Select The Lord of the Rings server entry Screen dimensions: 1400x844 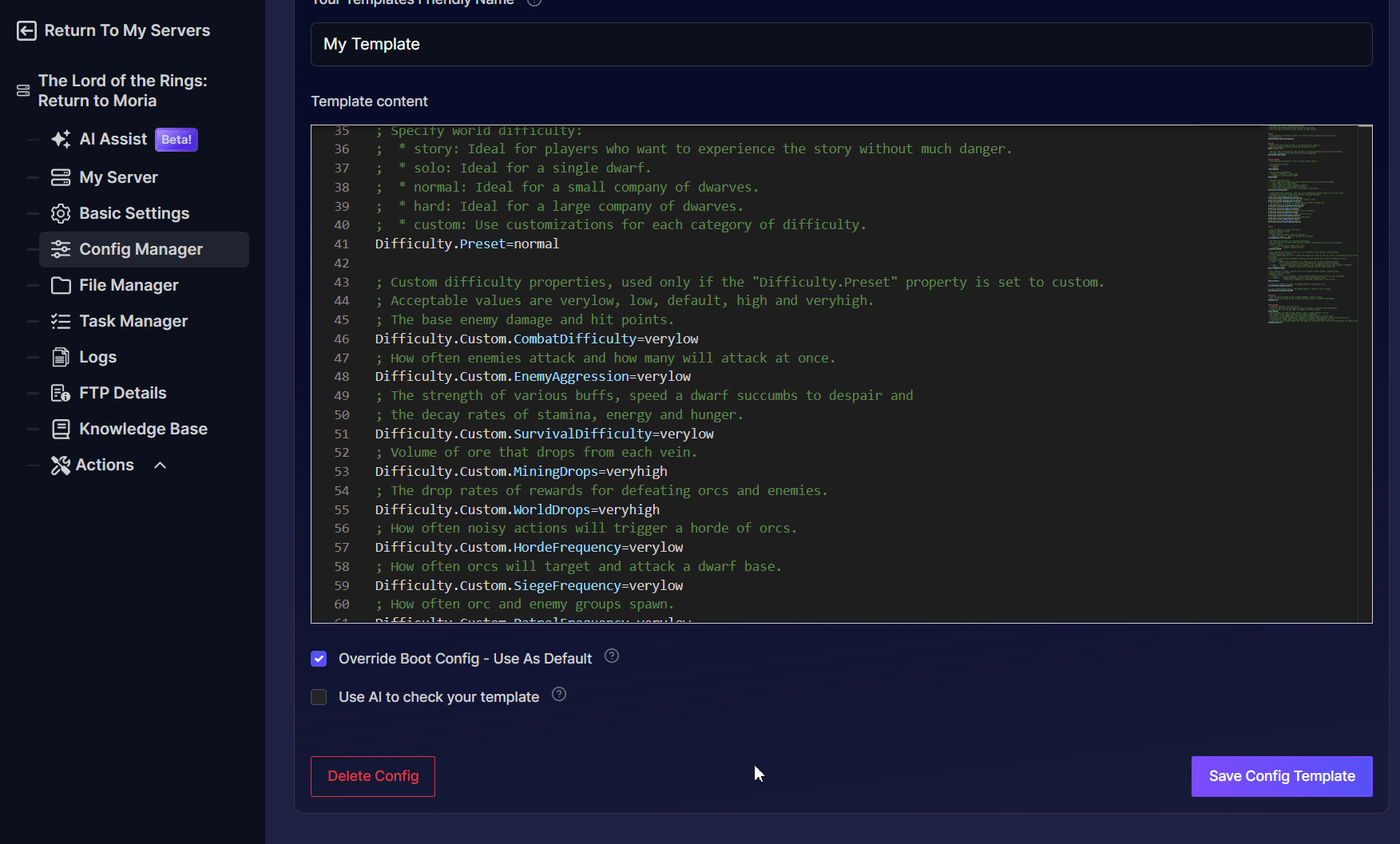pyautogui.click(x=122, y=91)
